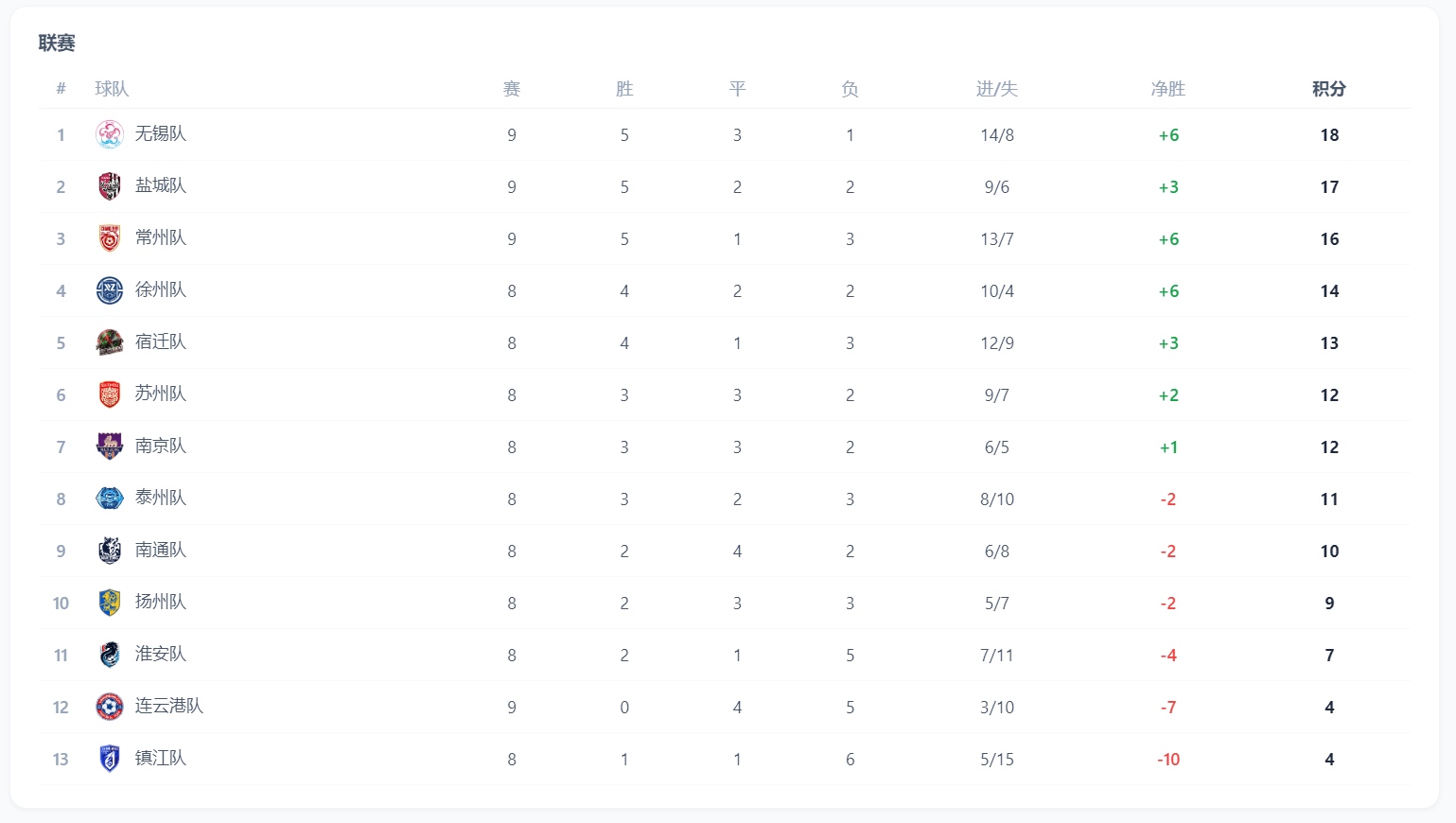Open the 无锡队 team name link

pos(161,133)
